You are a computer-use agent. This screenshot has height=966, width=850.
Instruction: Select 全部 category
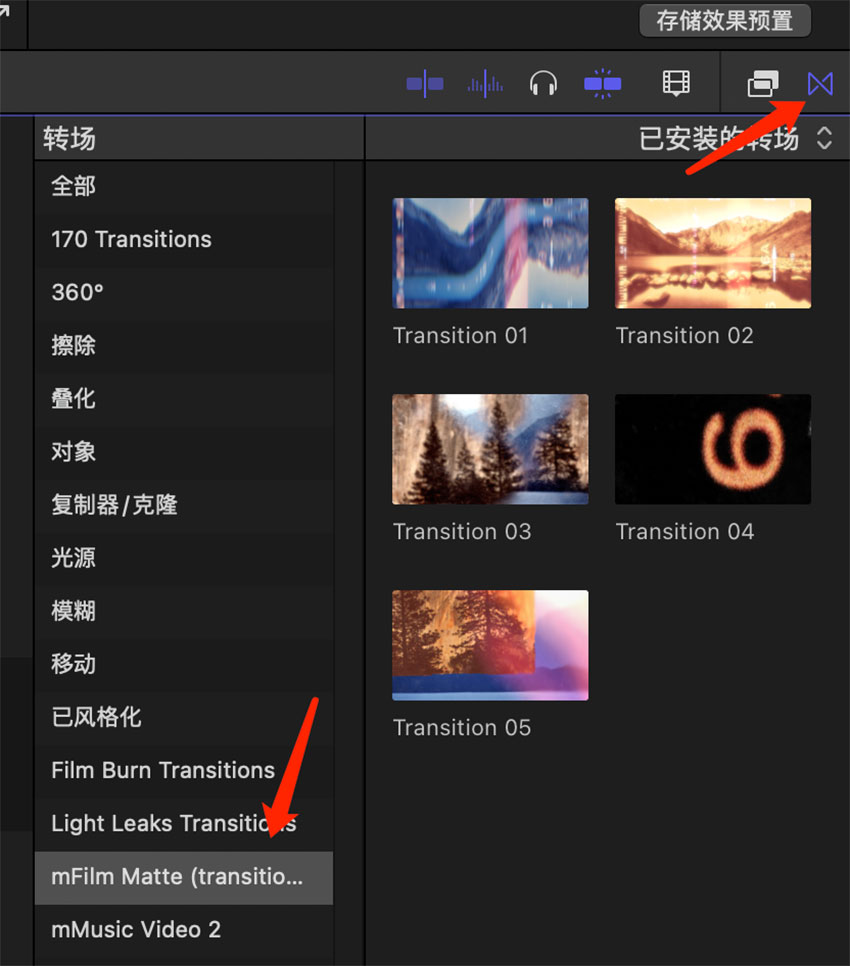184,186
